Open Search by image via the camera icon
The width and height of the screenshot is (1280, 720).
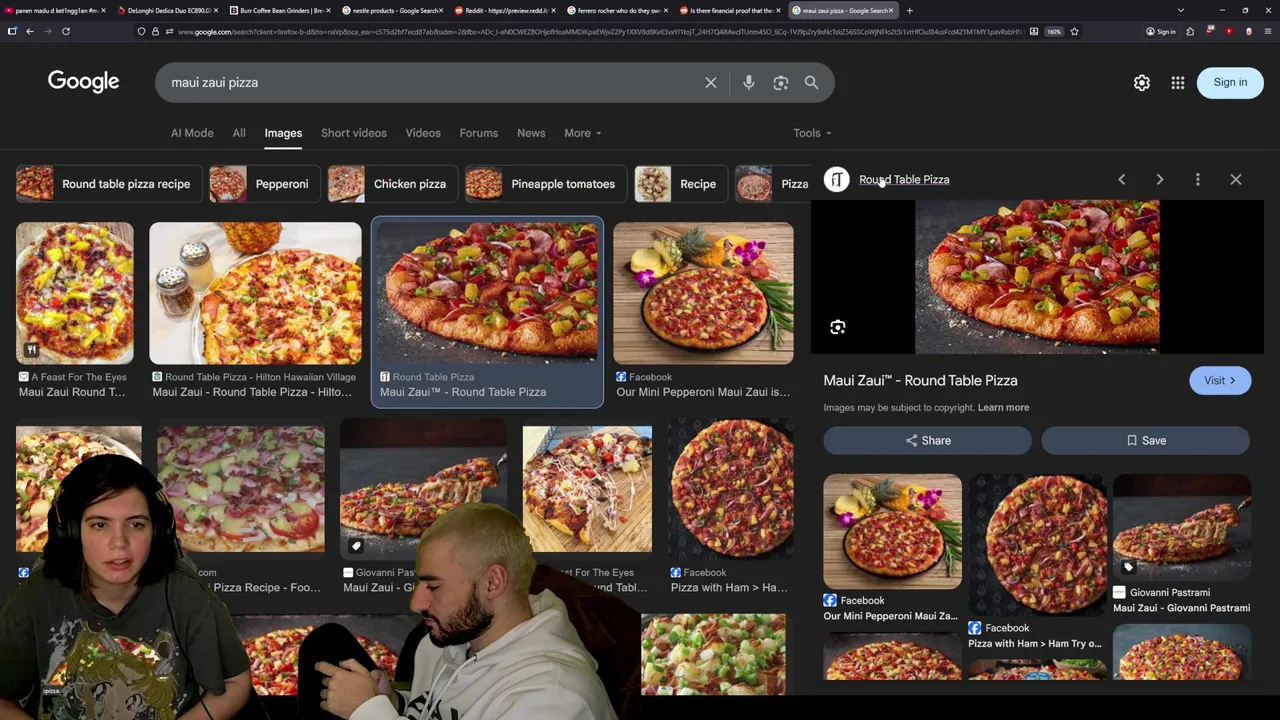(781, 83)
